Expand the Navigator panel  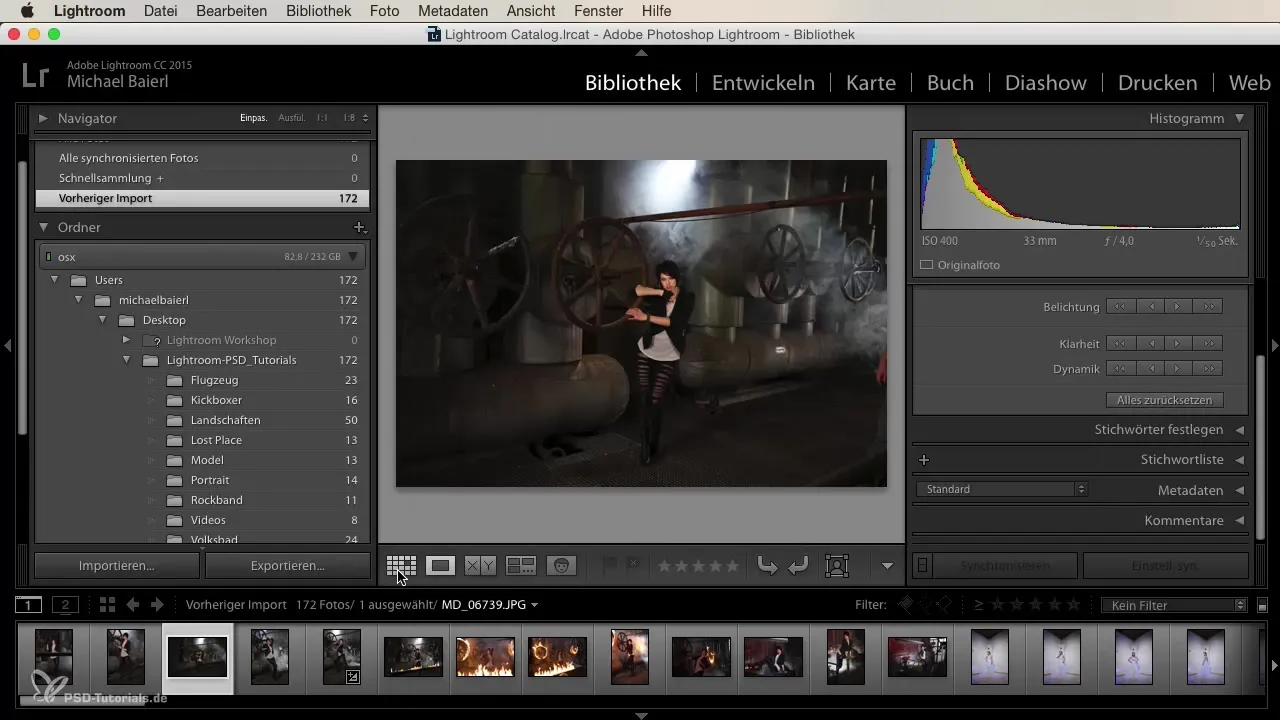[43, 118]
